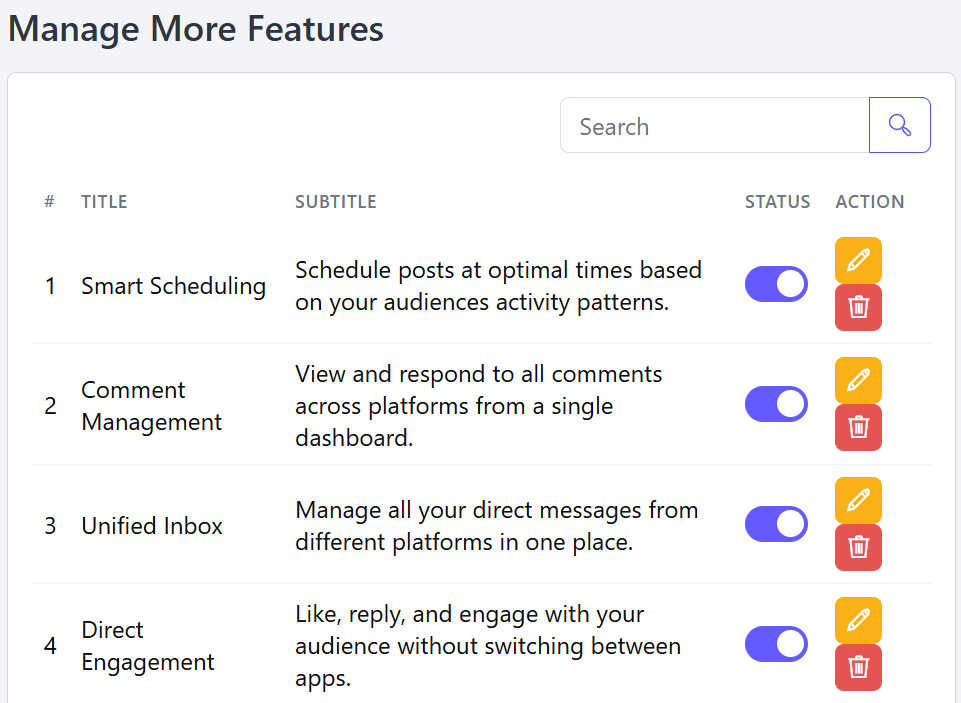Delete the Smart Scheduling feature
The height and width of the screenshot is (703, 961).
click(858, 307)
